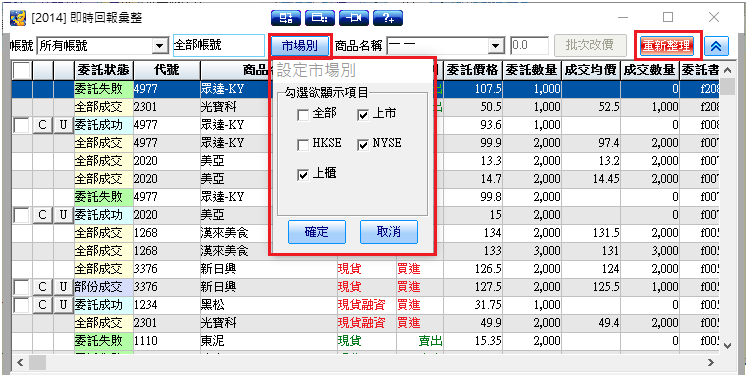Open the 商品名稱 dropdown
Screen dimensions: 747x376
(x=497, y=46)
